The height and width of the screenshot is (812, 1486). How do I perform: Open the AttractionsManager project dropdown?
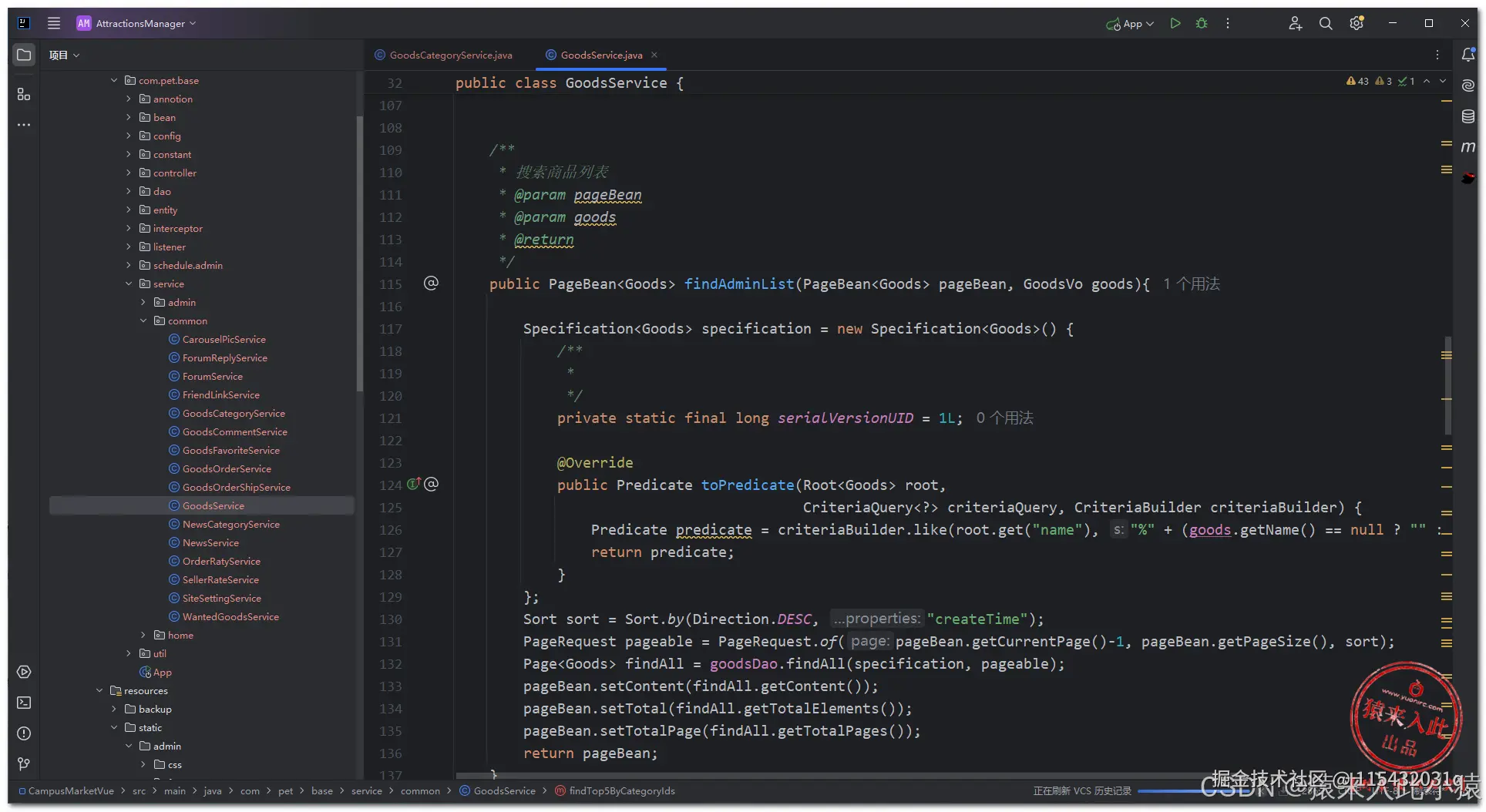pos(136,23)
